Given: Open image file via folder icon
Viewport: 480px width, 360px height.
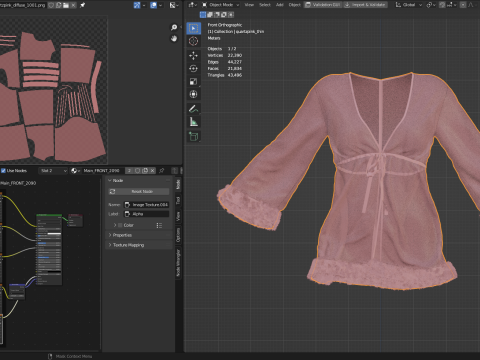Looking at the screenshot, I should [x=66, y=5].
